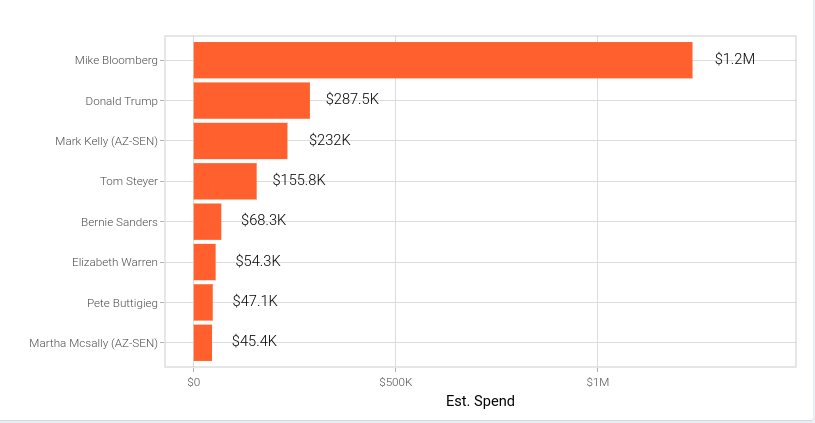Select the Bernie Sanders bar
815x423 pixels.
pyautogui.click(x=207, y=221)
